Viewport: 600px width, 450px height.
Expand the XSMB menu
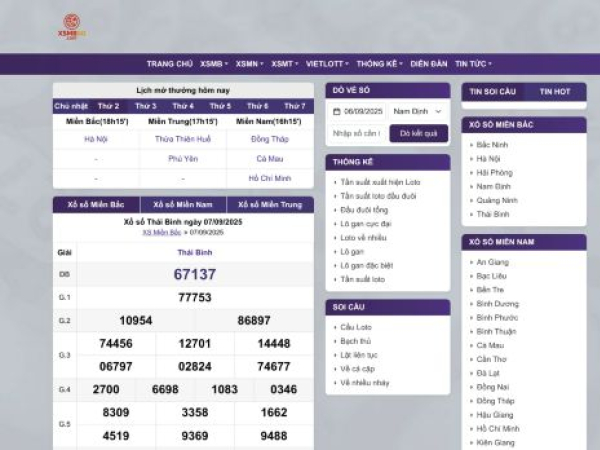(x=214, y=64)
